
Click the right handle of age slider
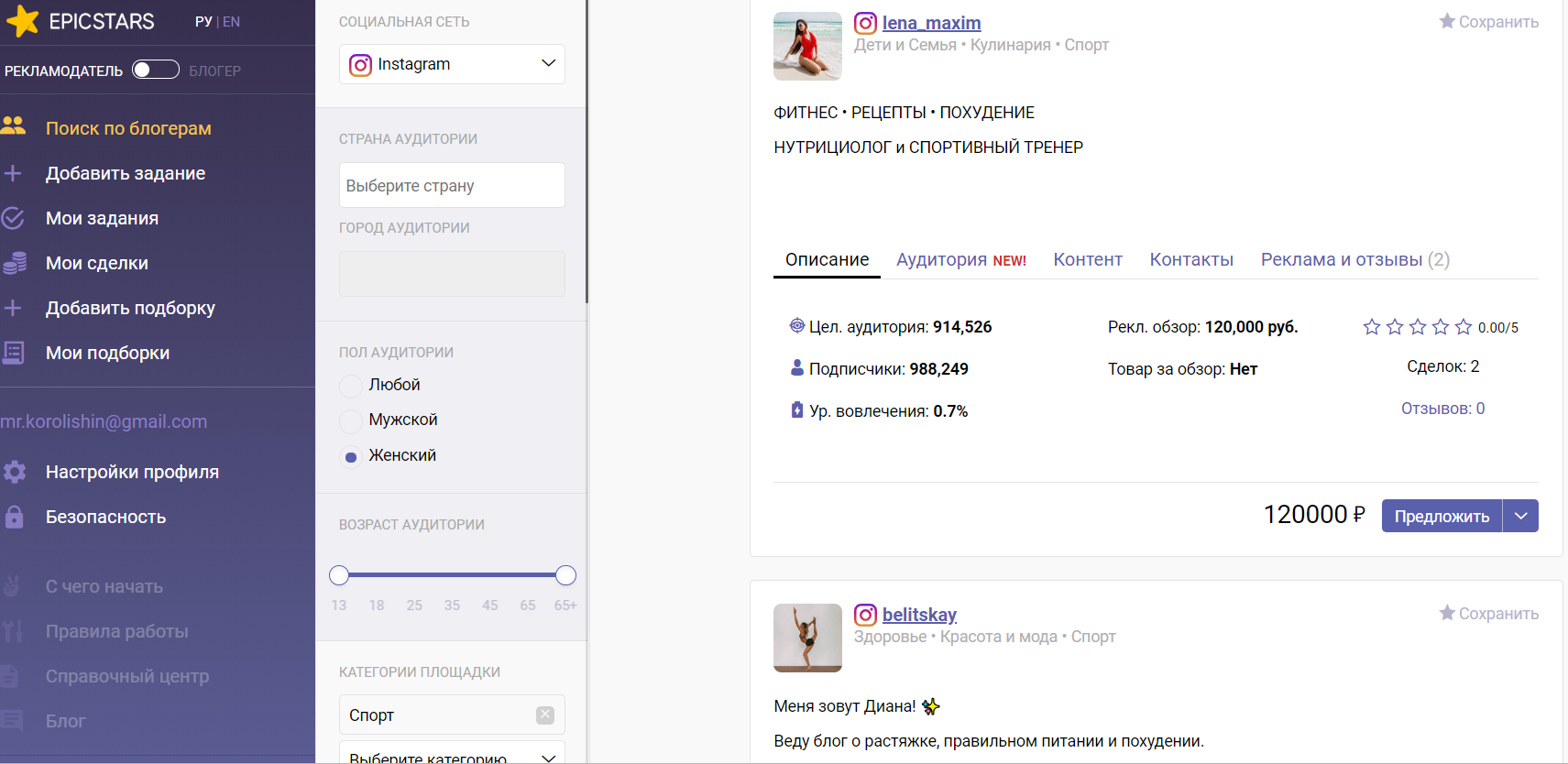point(565,575)
